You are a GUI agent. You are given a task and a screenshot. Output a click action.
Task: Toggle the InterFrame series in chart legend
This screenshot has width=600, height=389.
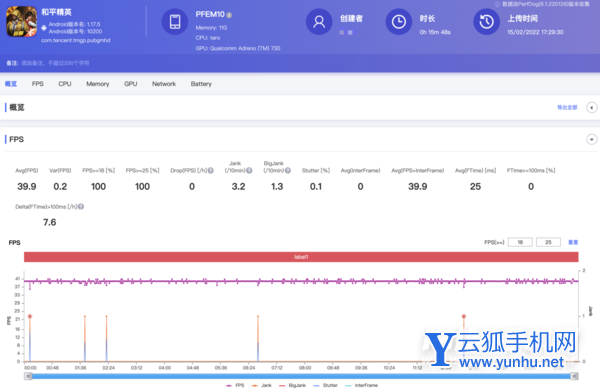point(362,385)
